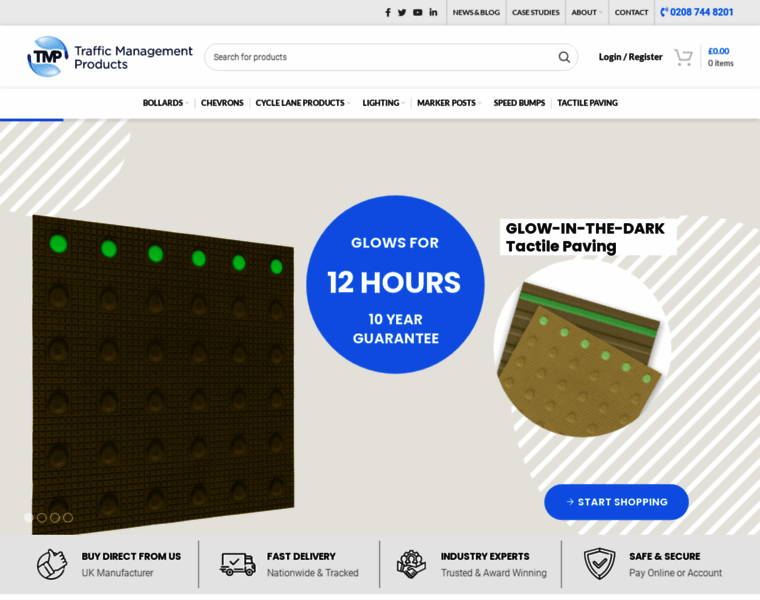Open the Case Studies page
The image size is (760, 600).
[x=536, y=13]
